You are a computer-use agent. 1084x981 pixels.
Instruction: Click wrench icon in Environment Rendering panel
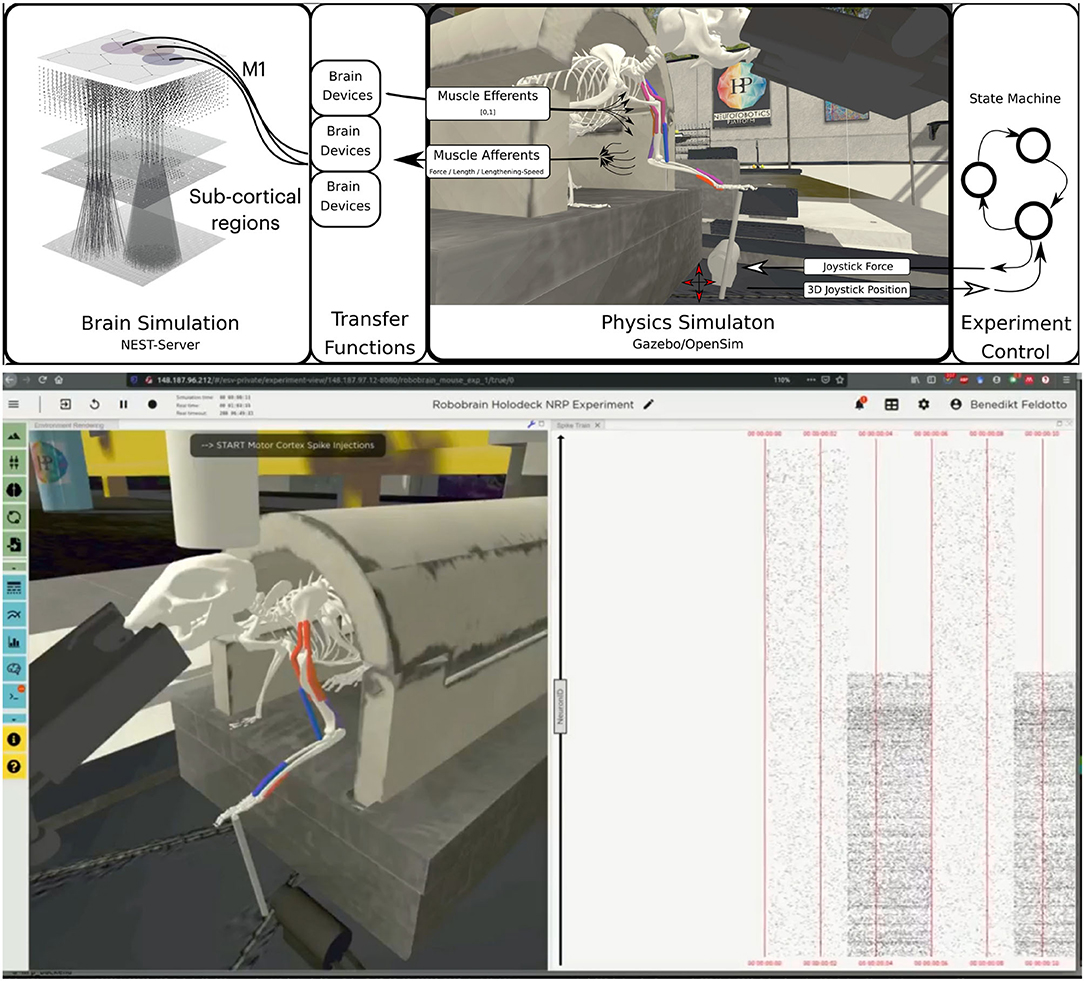[531, 424]
